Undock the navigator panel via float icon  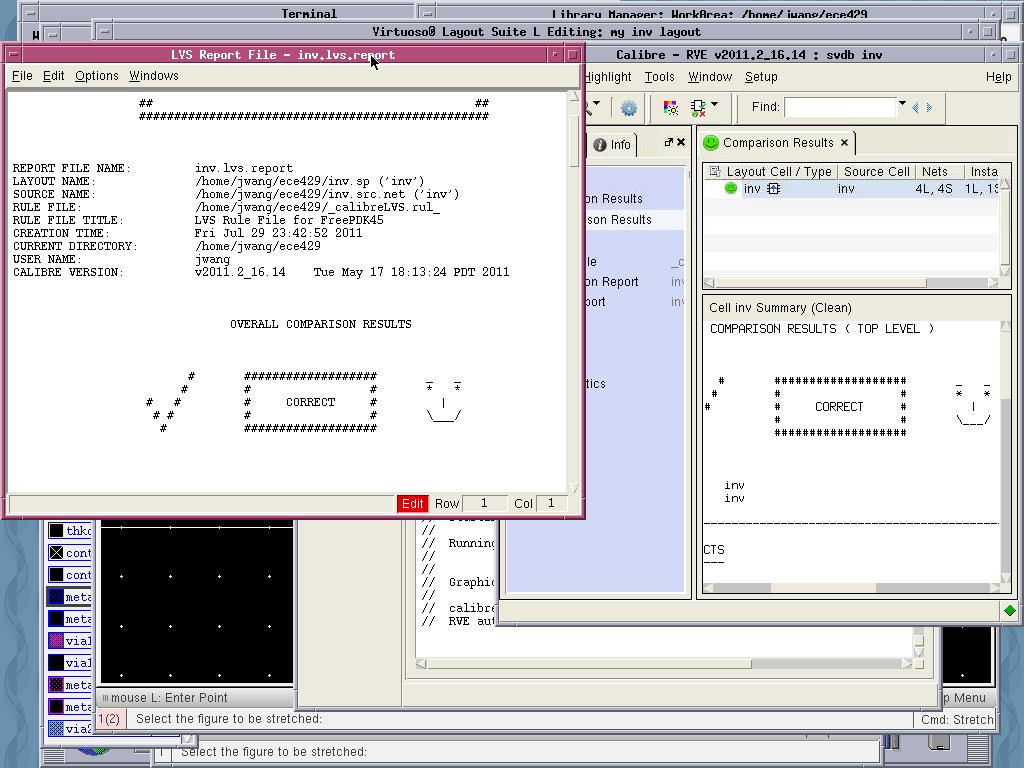click(668, 142)
